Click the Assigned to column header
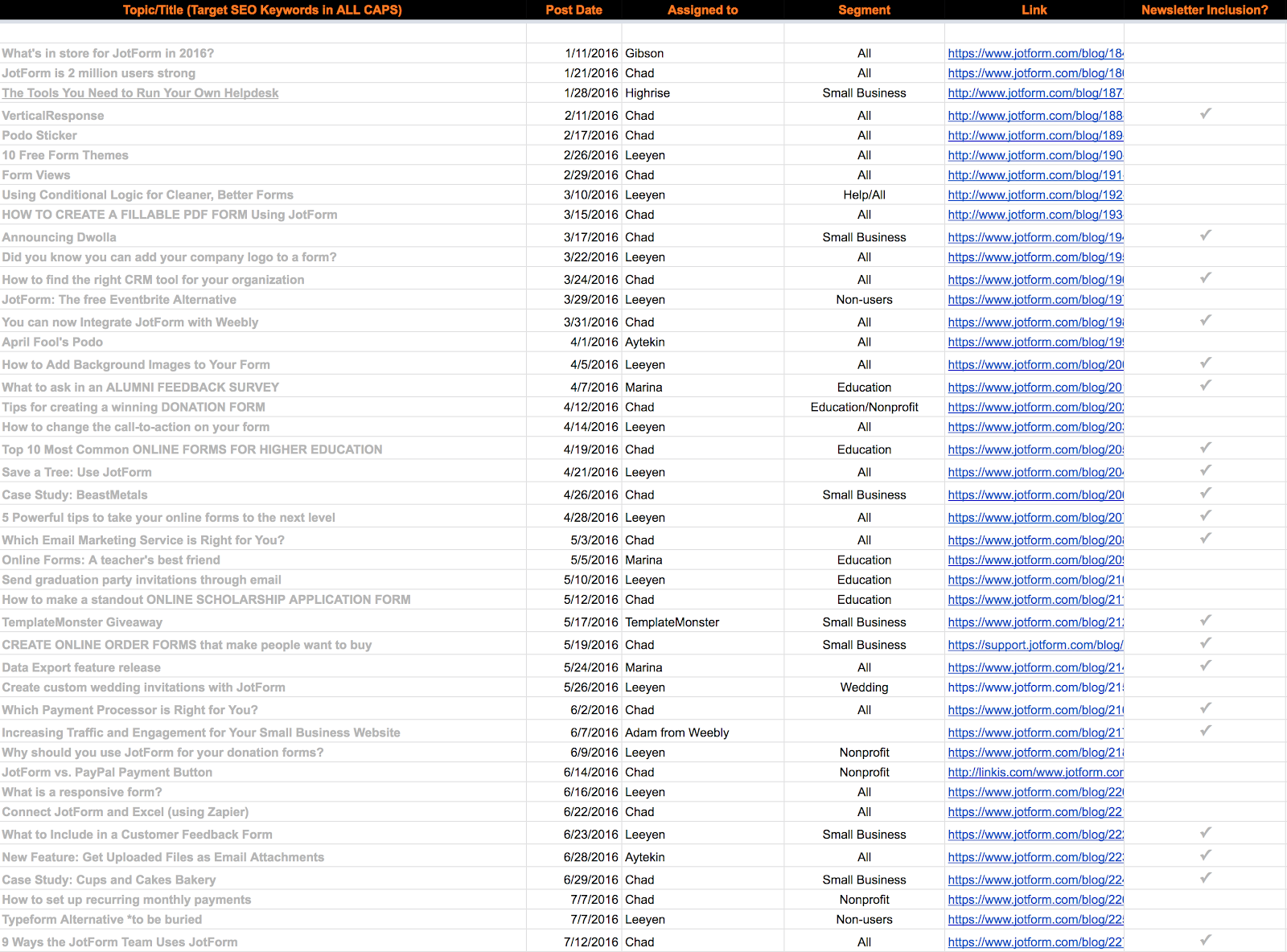Screen dimensions: 1287x952 click(x=702, y=10)
